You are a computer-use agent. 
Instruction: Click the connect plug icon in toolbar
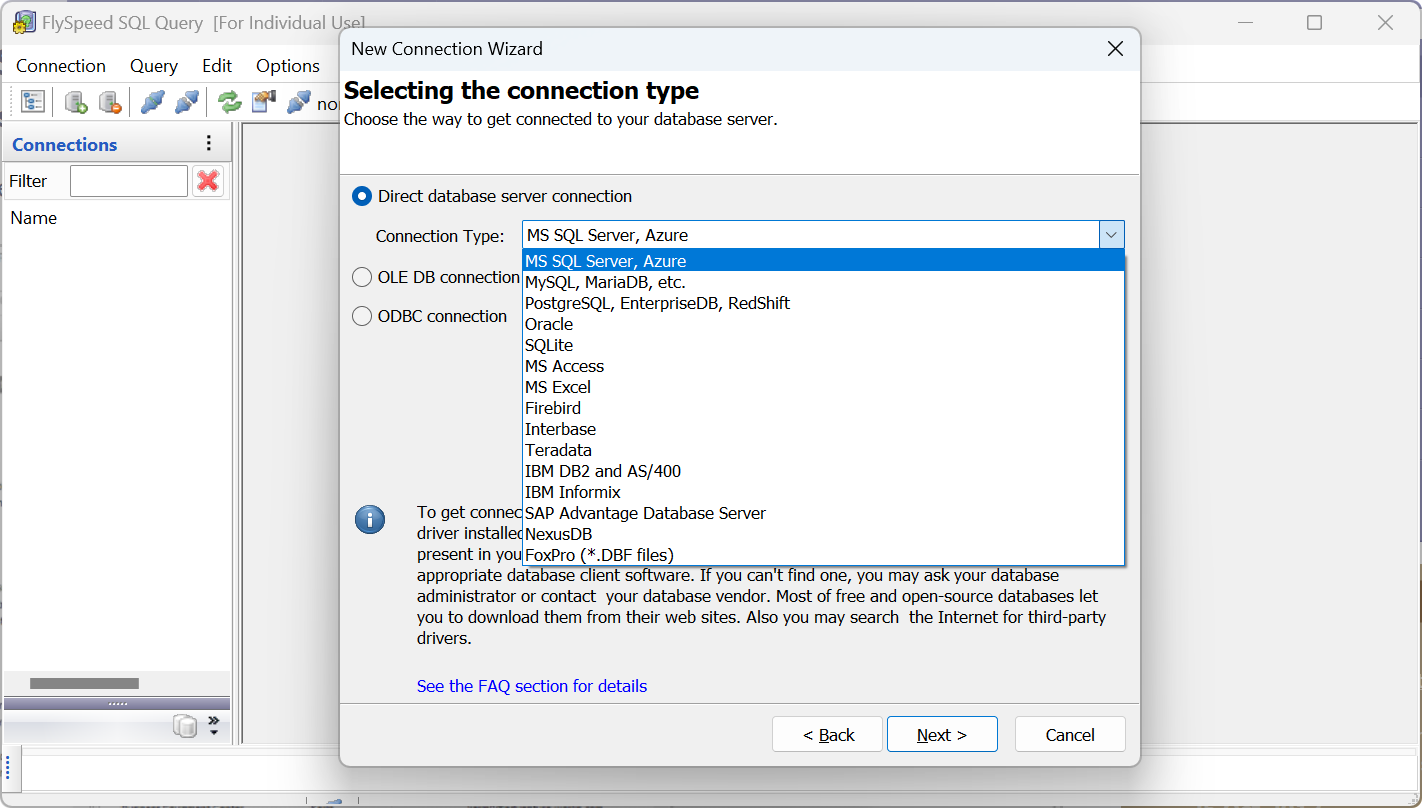click(x=152, y=102)
